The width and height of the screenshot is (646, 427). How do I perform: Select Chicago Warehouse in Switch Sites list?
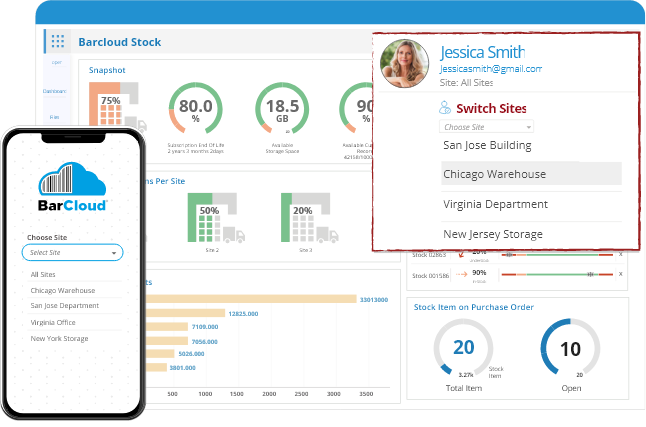(x=531, y=174)
